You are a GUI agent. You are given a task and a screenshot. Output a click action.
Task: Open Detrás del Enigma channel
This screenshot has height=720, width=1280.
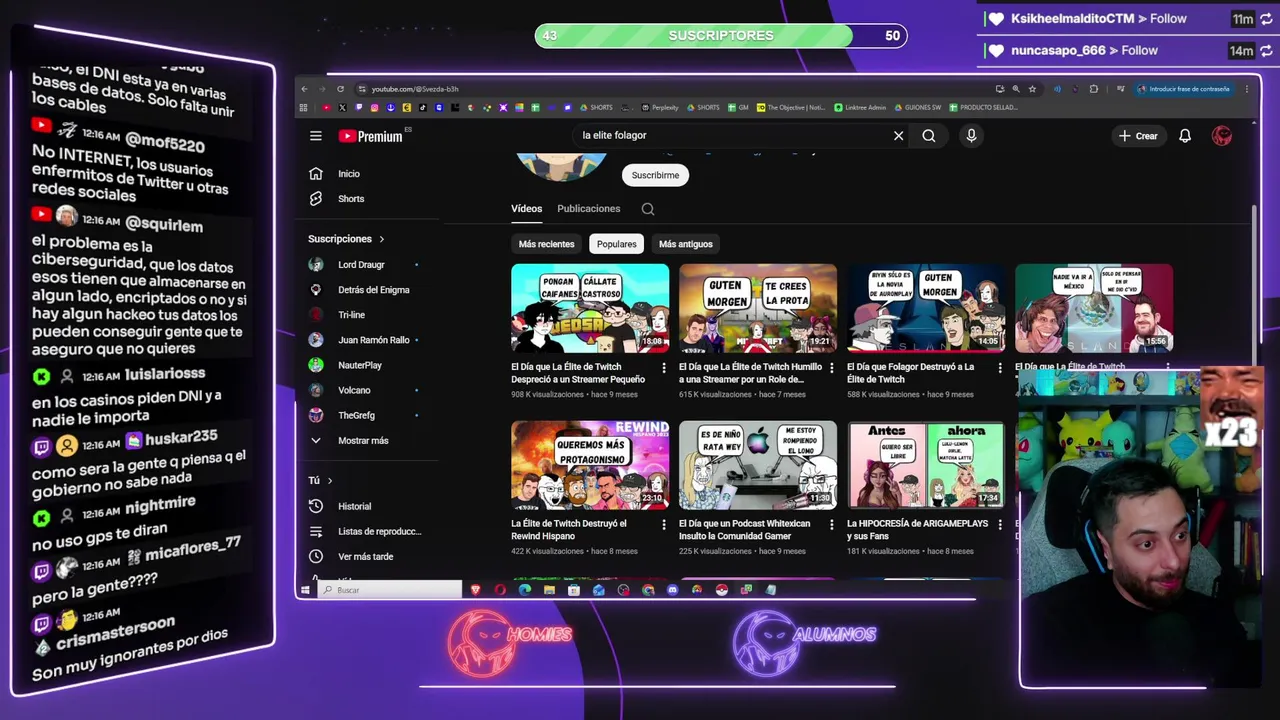tap(373, 290)
